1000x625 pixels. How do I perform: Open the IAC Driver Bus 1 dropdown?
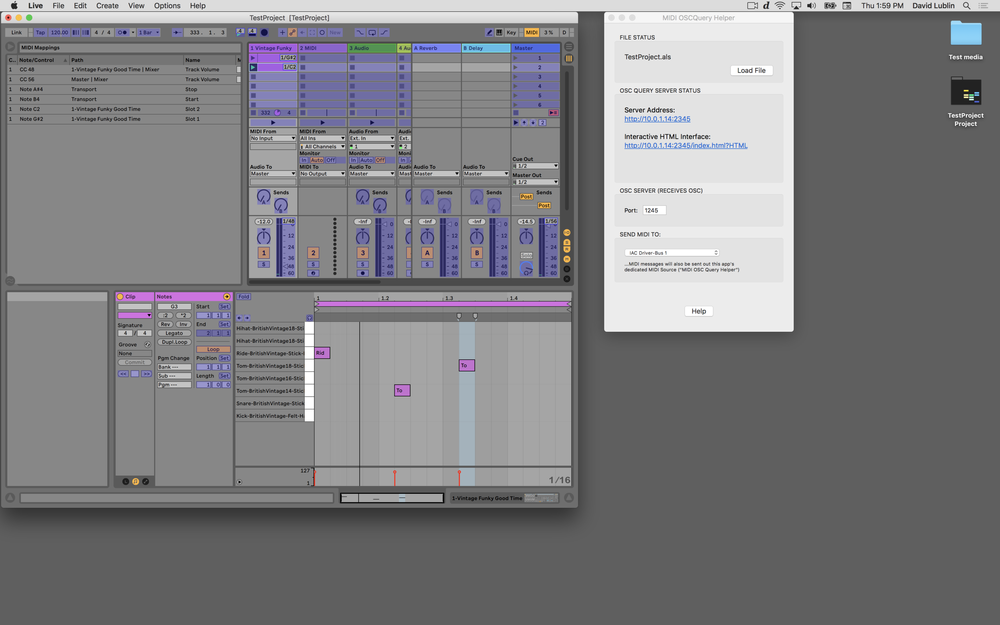pyautogui.click(x=672, y=253)
